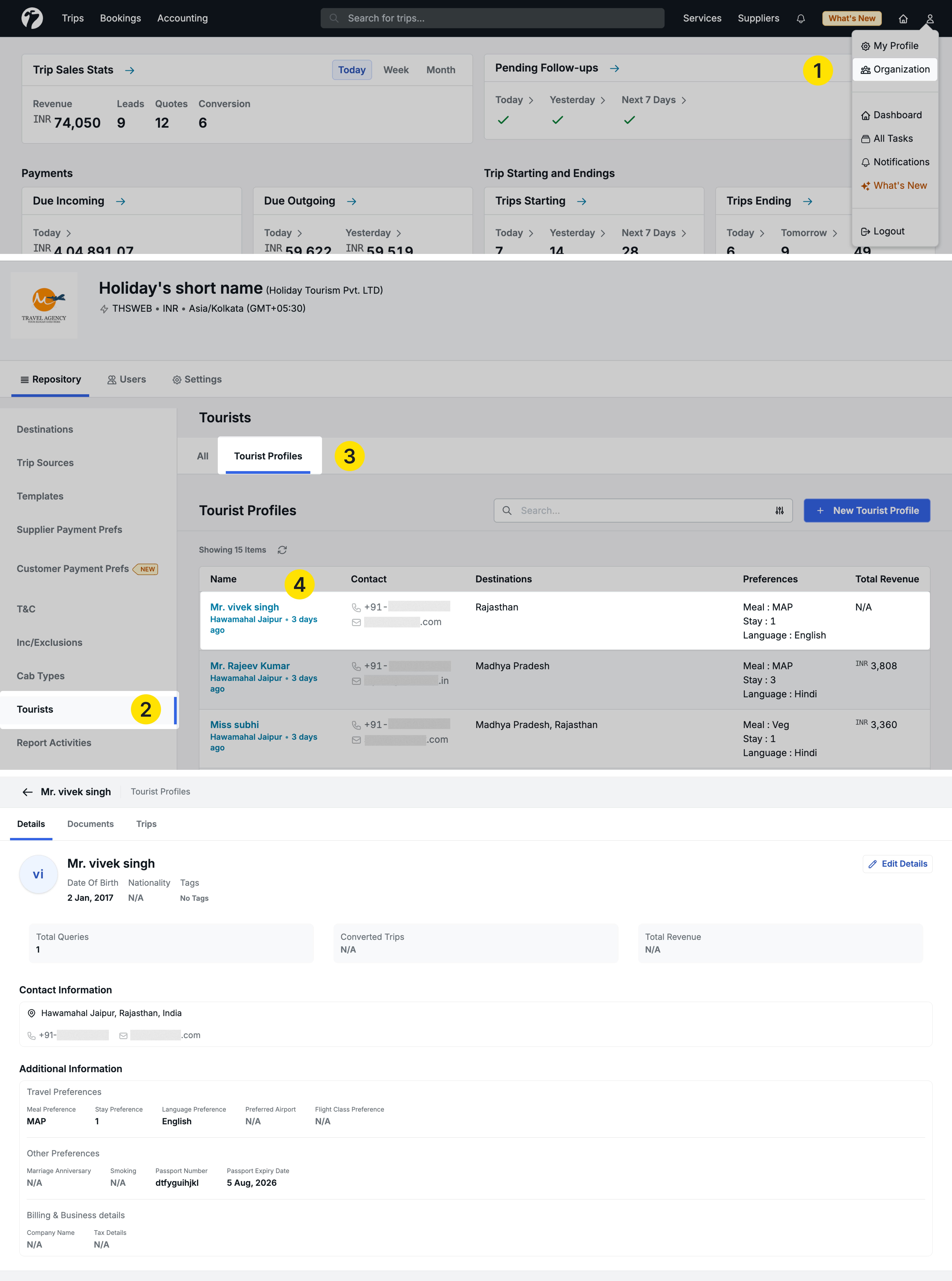Switch Trip Sales Stats to Month
The height and width of the screenshot is (1281, 952).
point(441,70)
